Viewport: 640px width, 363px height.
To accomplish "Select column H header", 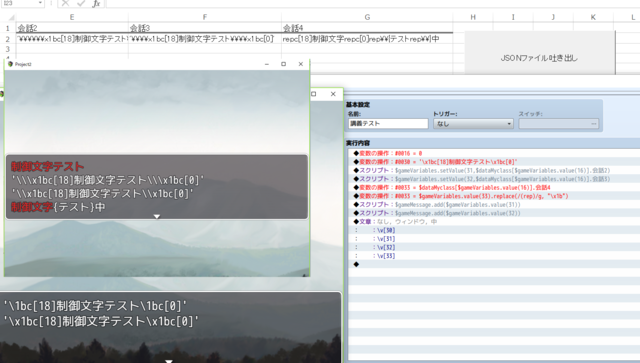I will (473, 17).
